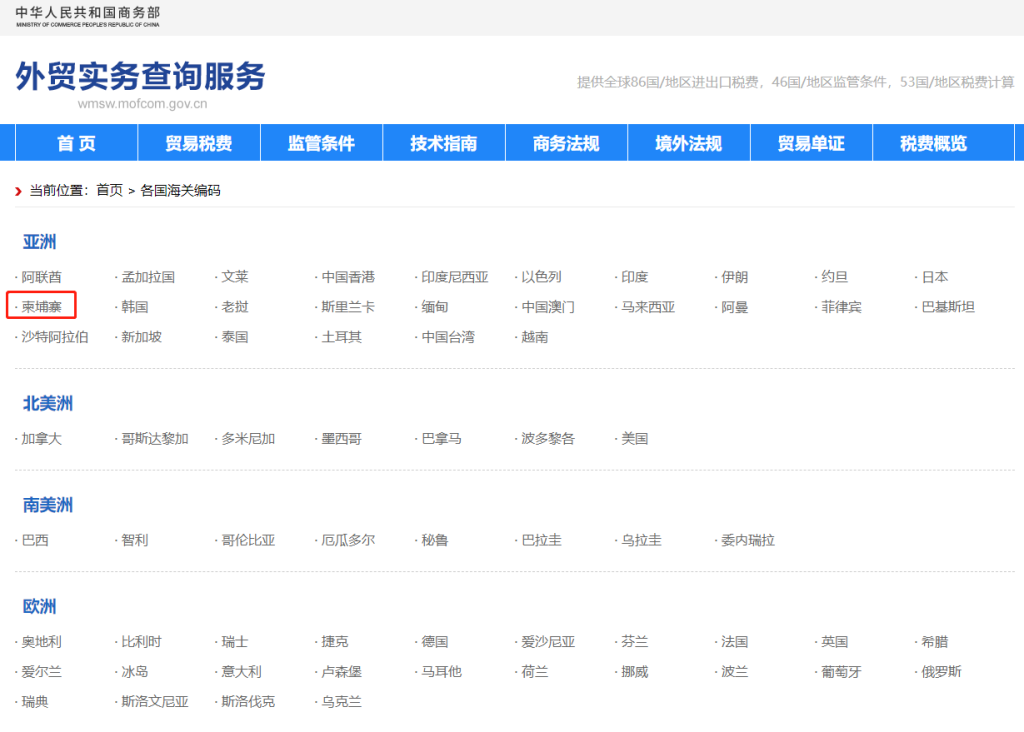View the 税费概览 tab
The height and width of the screenshot is (732, 1024).
pyautogui.click(x=933, y=143)
